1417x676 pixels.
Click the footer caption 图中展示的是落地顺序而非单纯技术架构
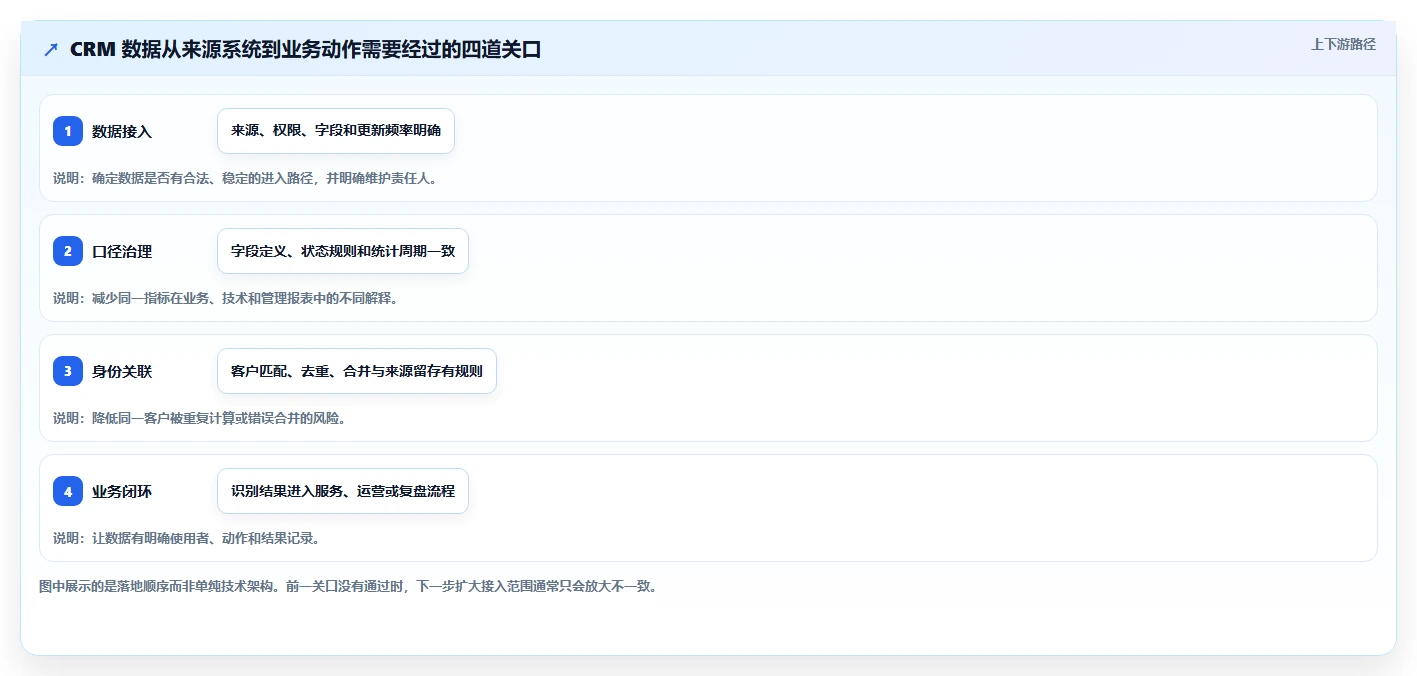point(348,586)
